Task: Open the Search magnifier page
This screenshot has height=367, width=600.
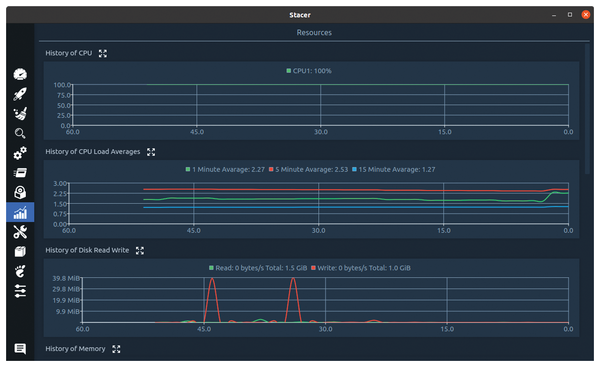Action: pos(20,133)
